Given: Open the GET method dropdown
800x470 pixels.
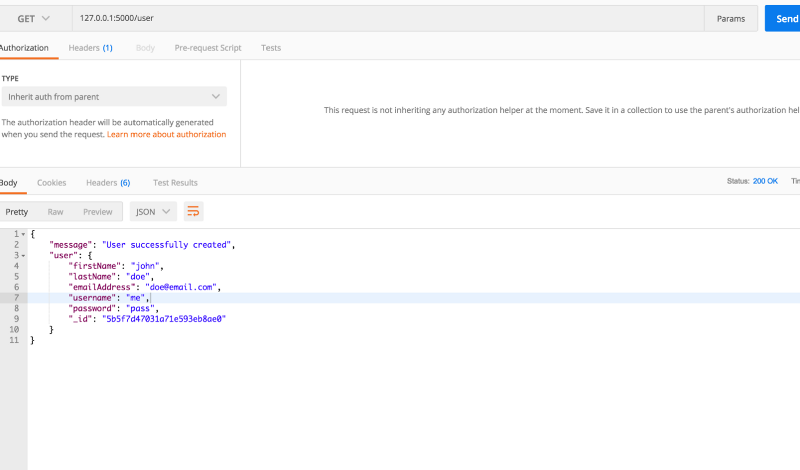Looking at the screenshot, I should click(x=34, y=18).
